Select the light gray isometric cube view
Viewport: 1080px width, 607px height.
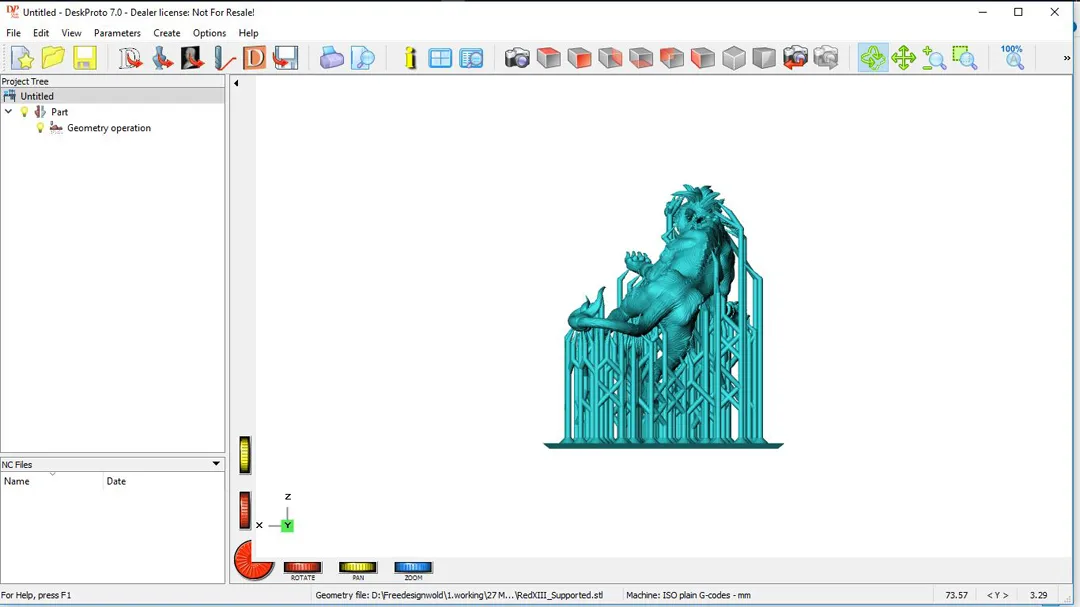point(734,58)
